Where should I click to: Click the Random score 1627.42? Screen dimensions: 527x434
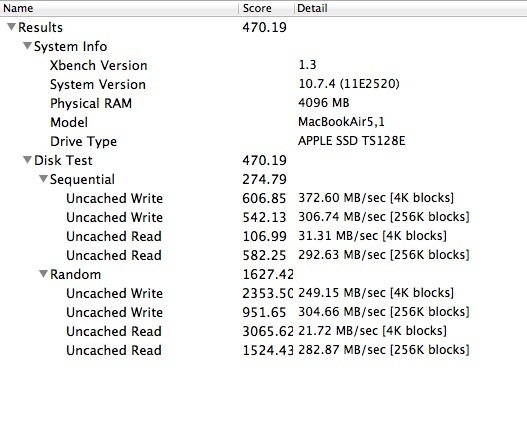[x=268, y=274]
